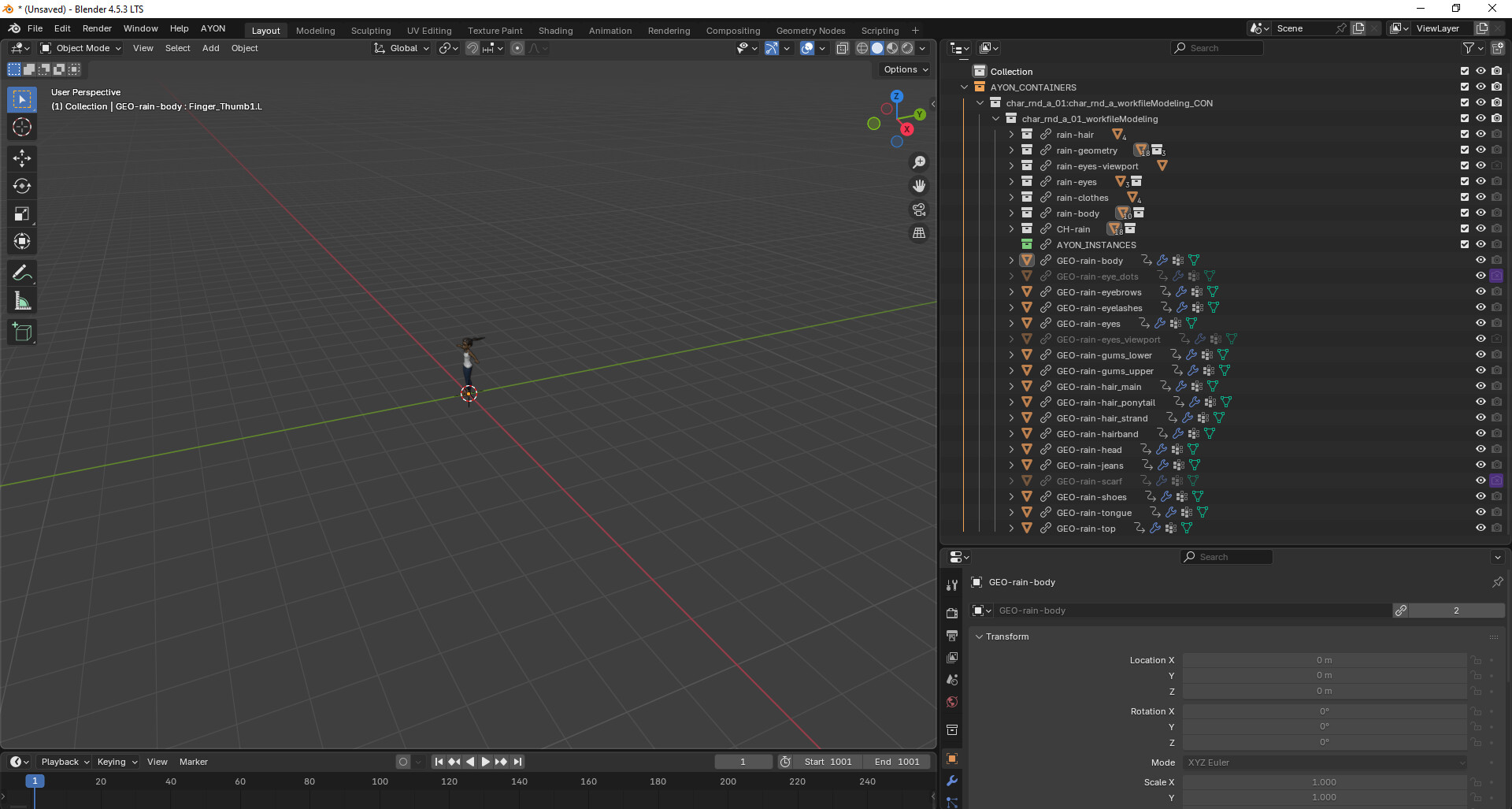
Task: Click the outliner Search field
Action: (x=1221, y=48)
